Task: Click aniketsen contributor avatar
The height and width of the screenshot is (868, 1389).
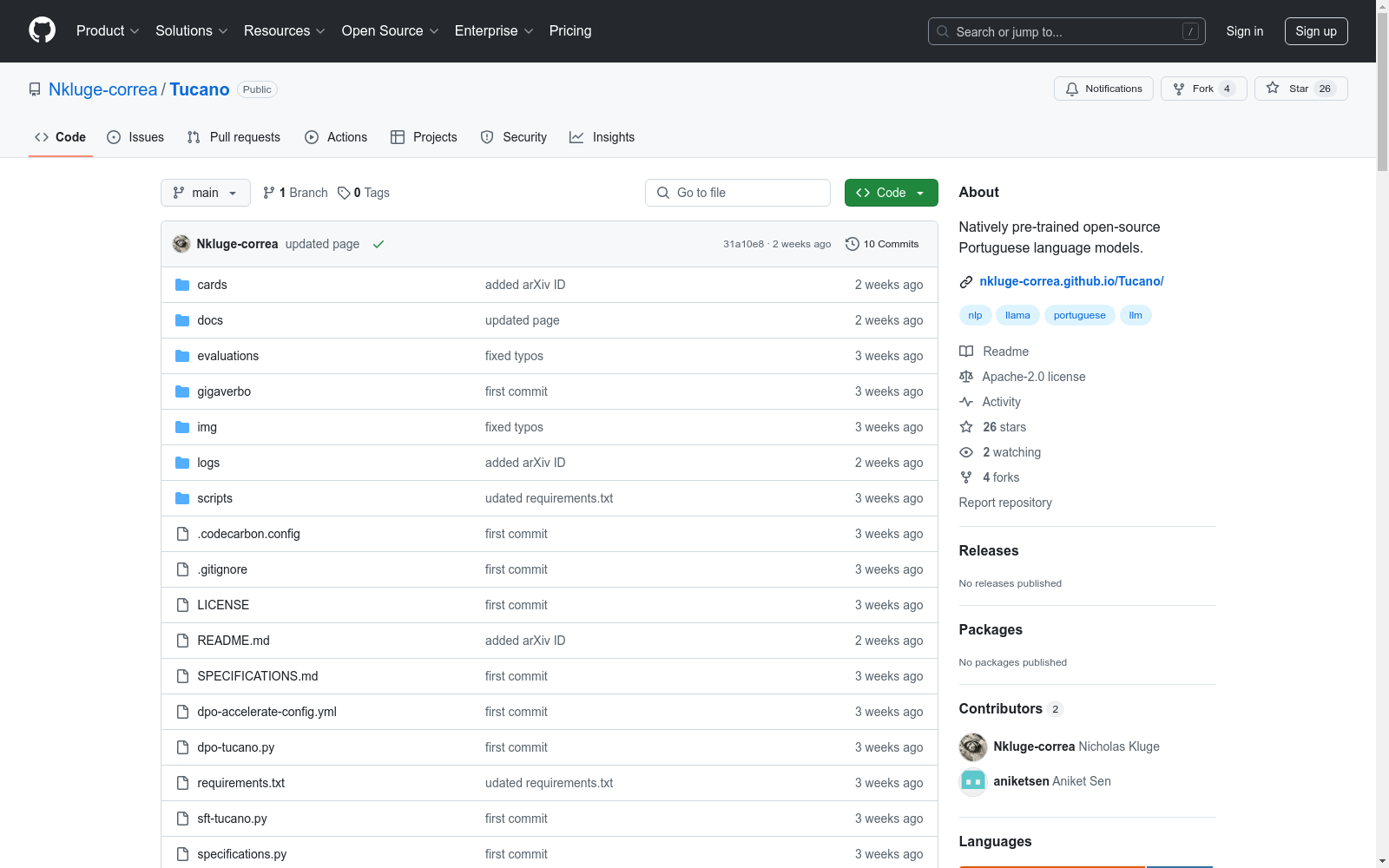Action: (973, 781)
